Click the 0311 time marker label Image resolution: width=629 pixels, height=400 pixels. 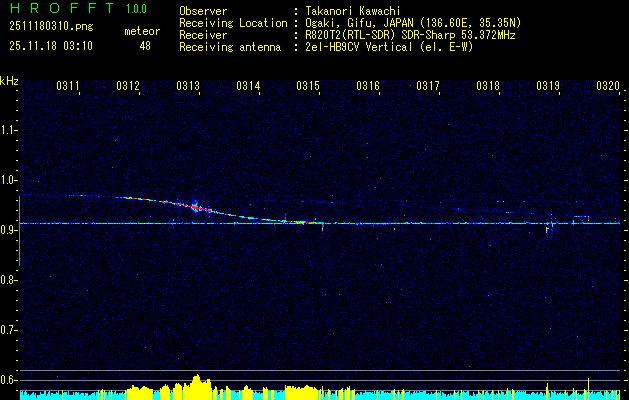click(x=67, y=86)
